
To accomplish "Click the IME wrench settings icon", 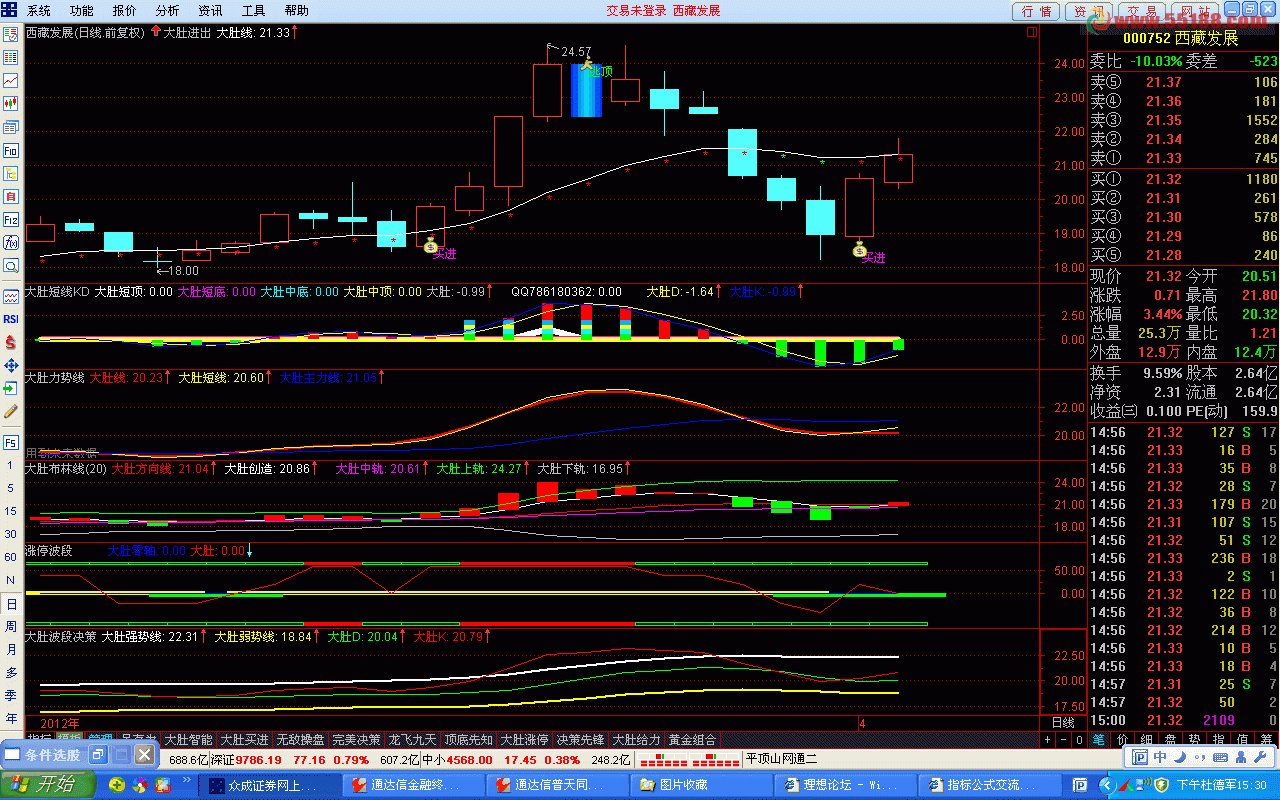I will 1259,757.
